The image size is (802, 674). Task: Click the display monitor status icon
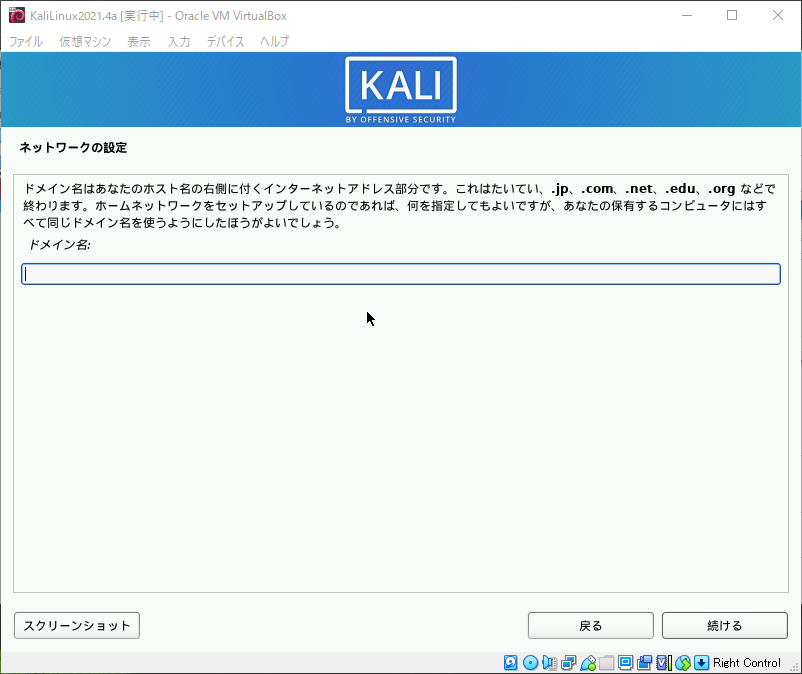tap(626, 663)
